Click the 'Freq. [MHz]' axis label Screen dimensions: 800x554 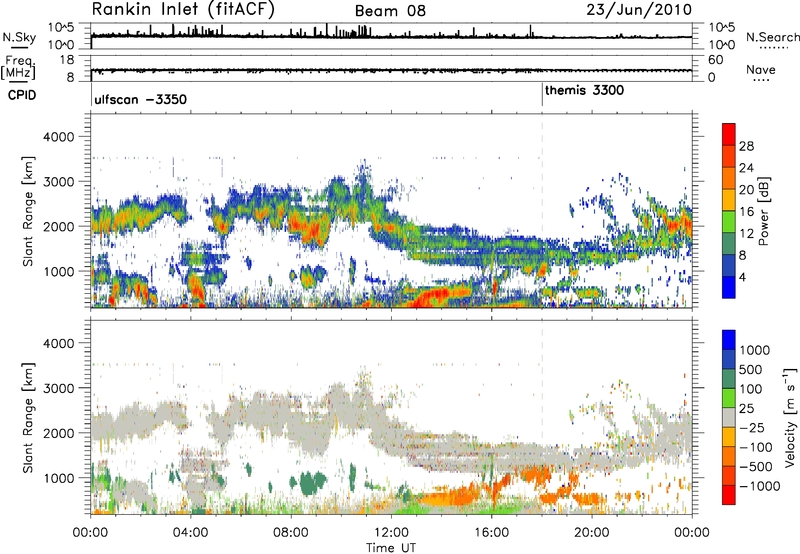(x=19, y=68)
